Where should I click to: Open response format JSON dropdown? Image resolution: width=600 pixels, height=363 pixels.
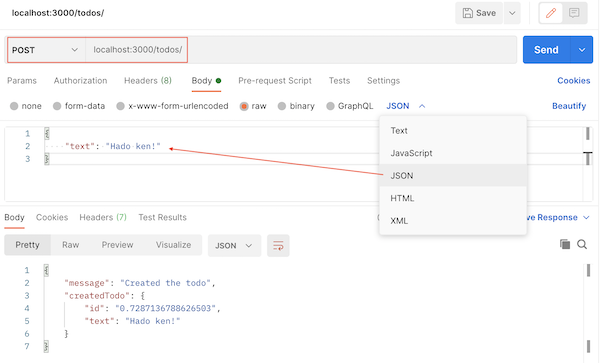pos(234,246)
